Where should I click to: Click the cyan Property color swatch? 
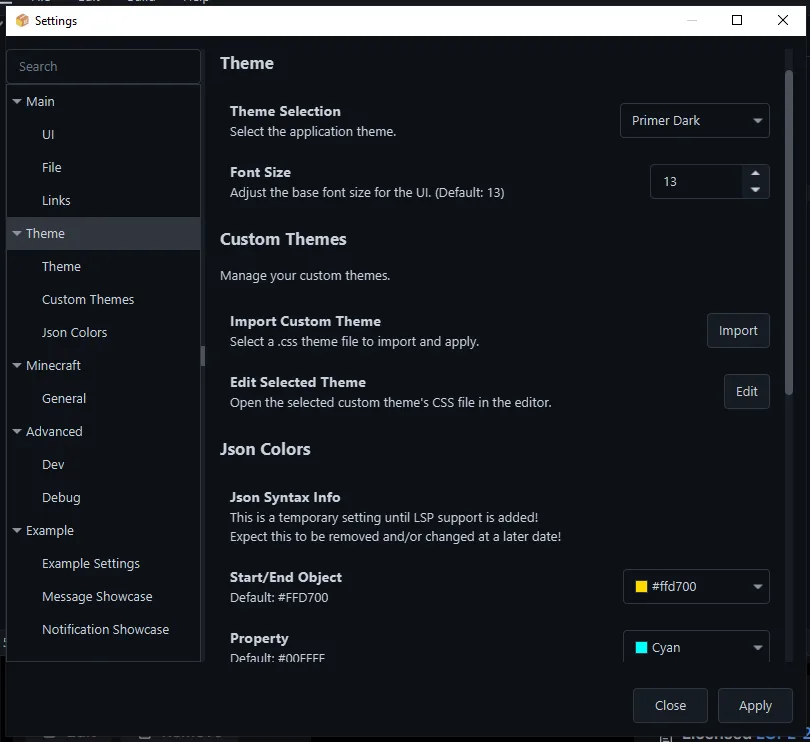642,648
